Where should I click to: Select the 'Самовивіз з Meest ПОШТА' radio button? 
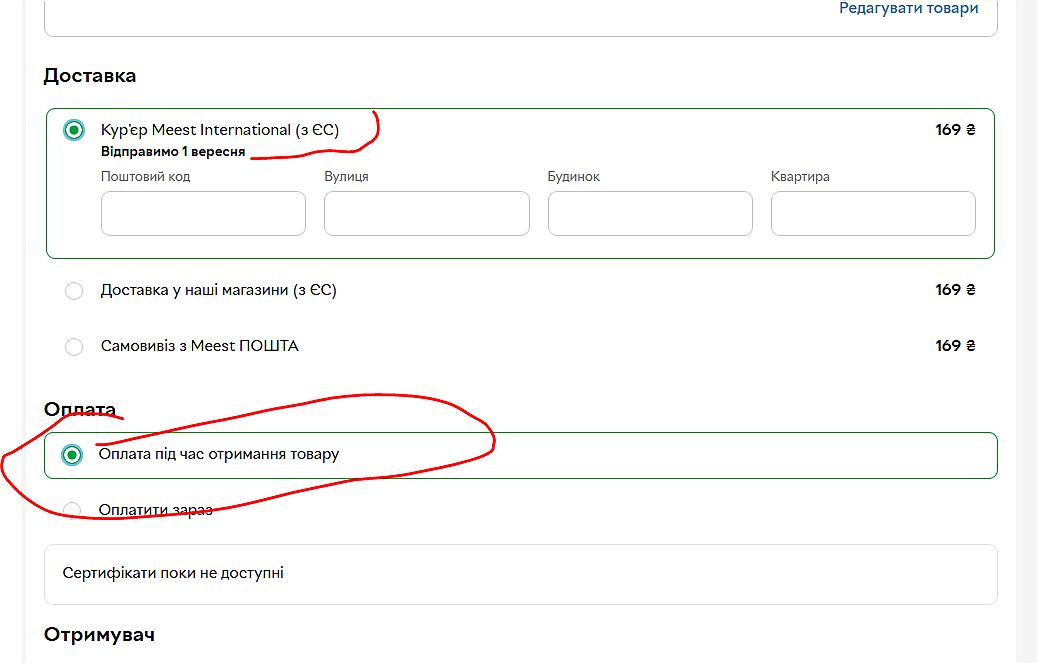(74, 347)
